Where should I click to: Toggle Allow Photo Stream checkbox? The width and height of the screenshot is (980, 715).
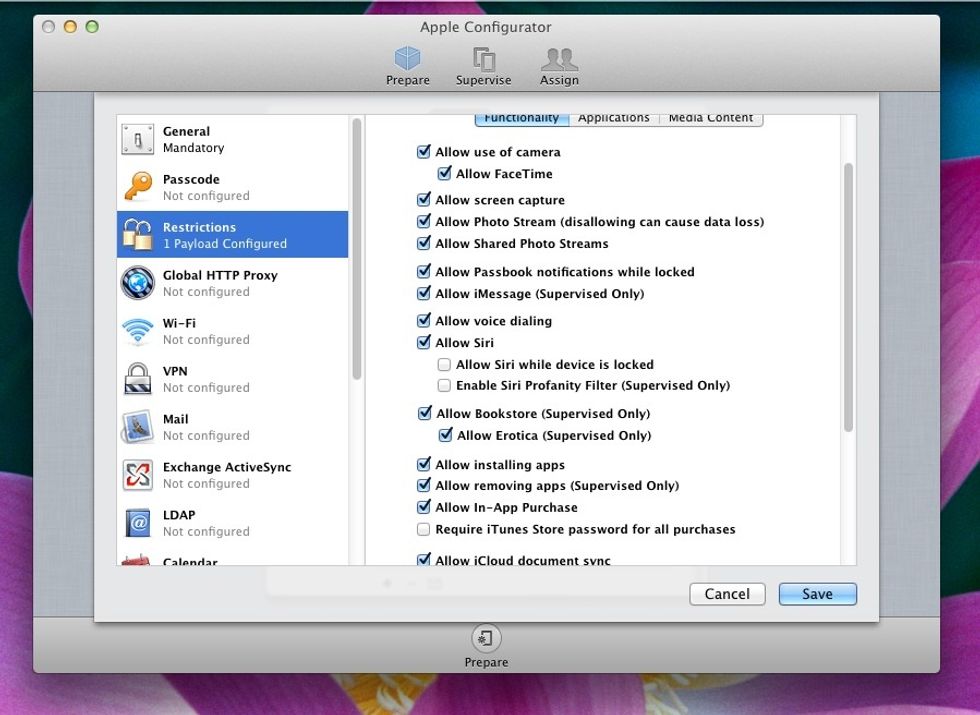(x=424, y=222)
